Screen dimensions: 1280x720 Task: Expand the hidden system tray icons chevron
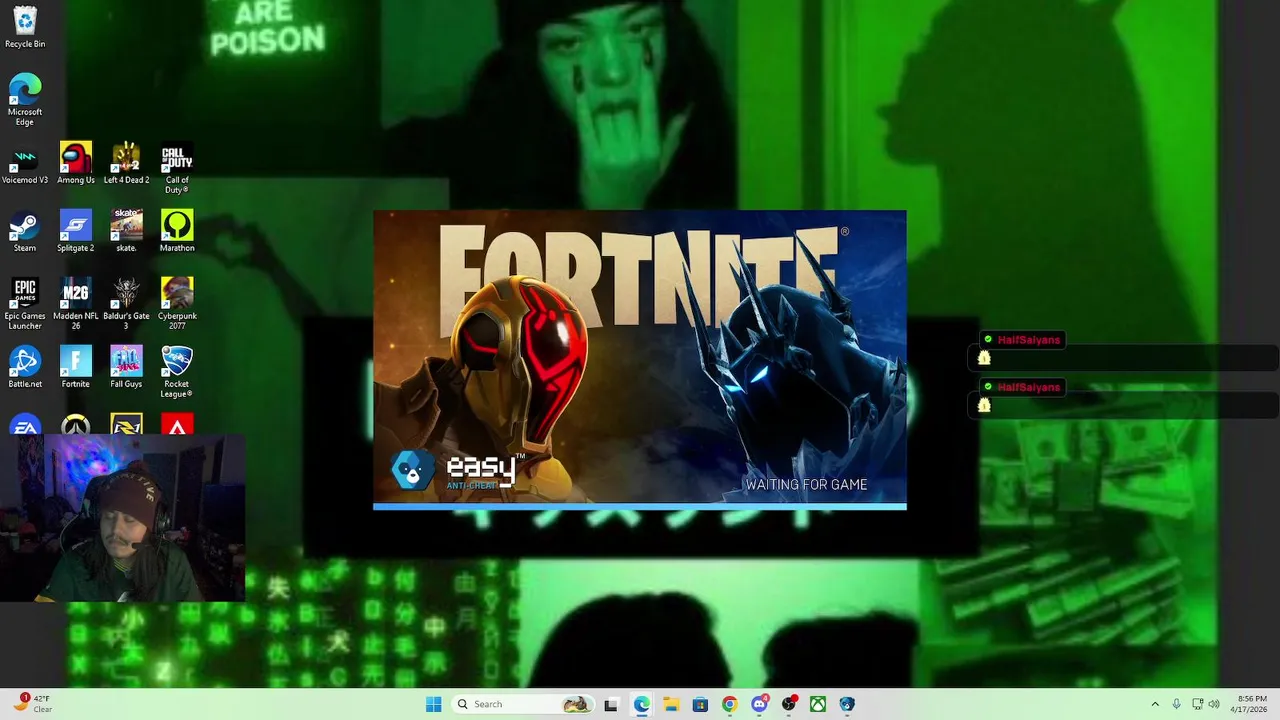1155,704
